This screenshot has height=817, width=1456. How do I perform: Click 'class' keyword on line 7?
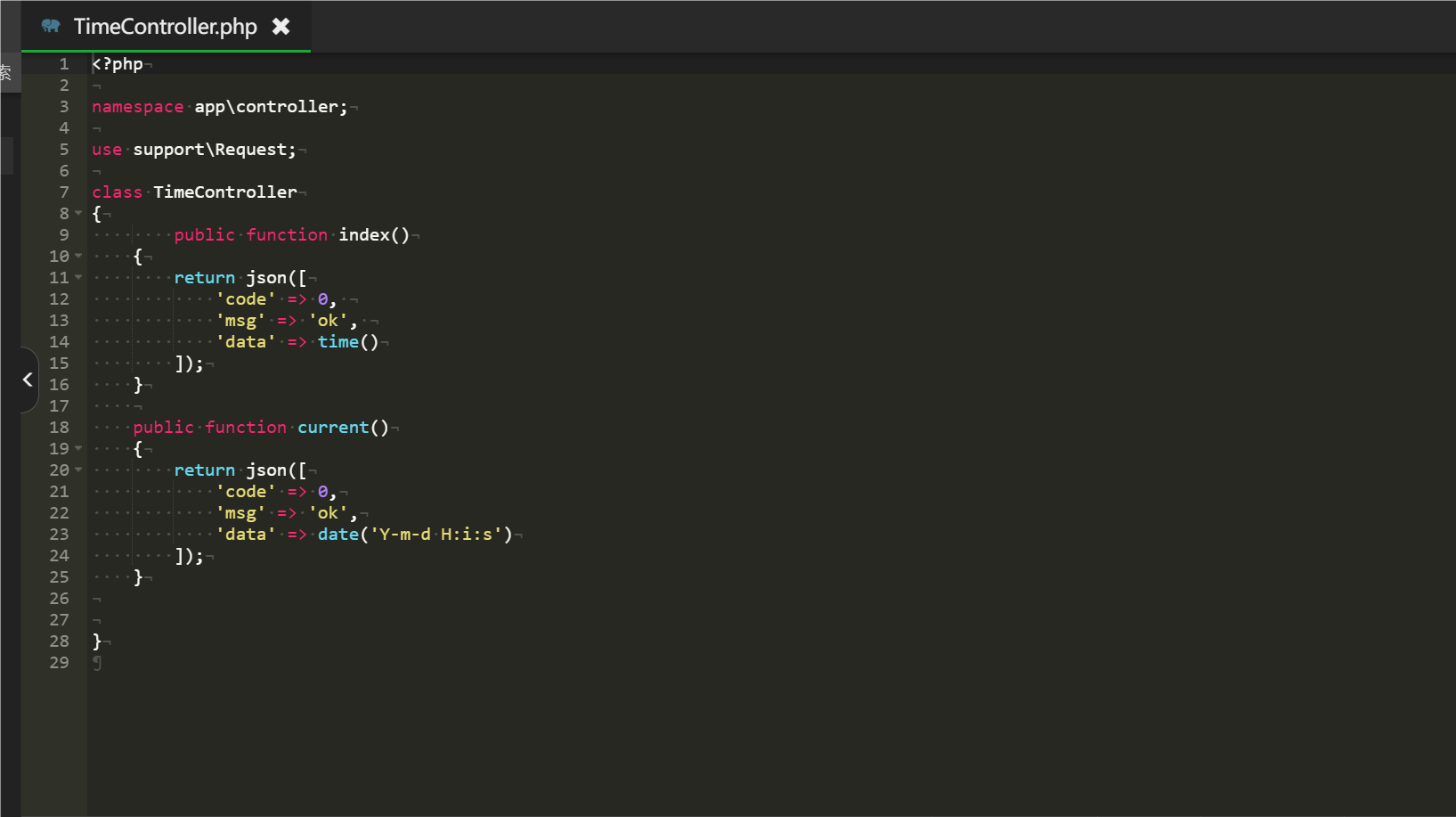pos(118,192)
